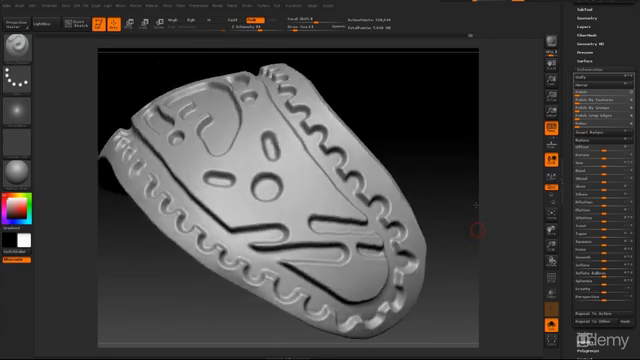640x360 pixels.
Task: Expand the Layers subpalette
Action: point(584,27)
